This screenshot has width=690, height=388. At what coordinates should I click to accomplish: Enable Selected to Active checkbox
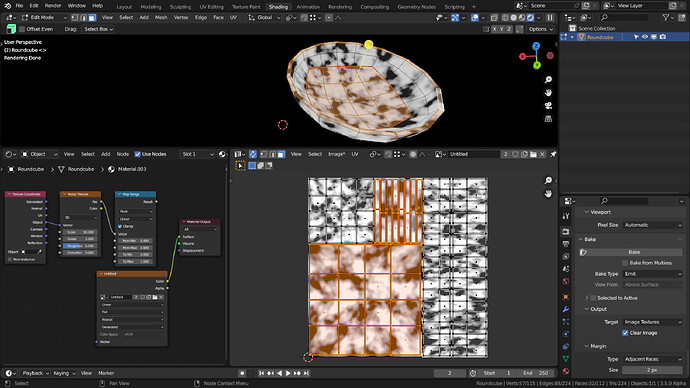[x=593, y=298]
